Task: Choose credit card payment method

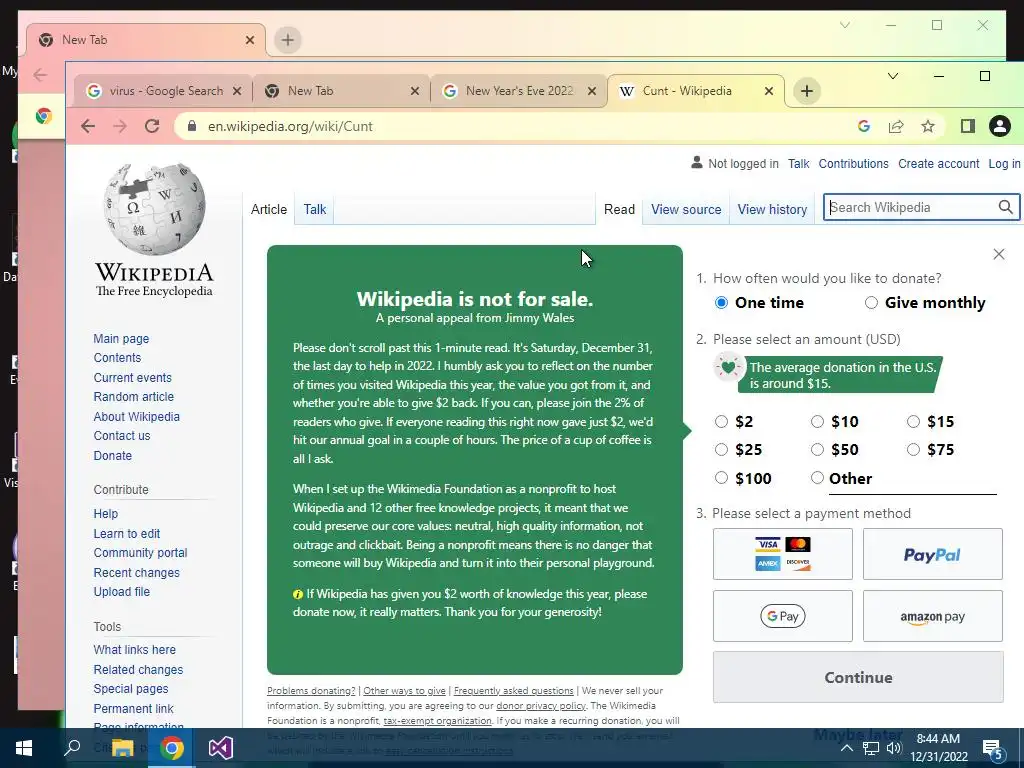Action: (782, 554)
